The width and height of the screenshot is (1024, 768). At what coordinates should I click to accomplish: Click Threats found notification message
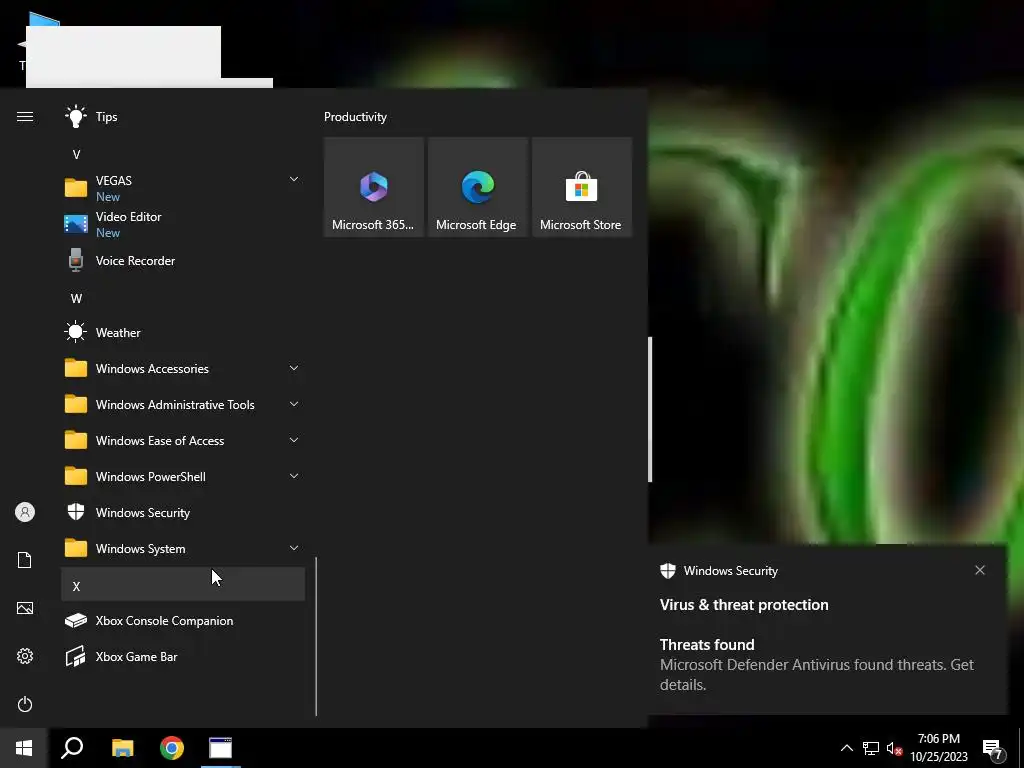tap(816, 664)
